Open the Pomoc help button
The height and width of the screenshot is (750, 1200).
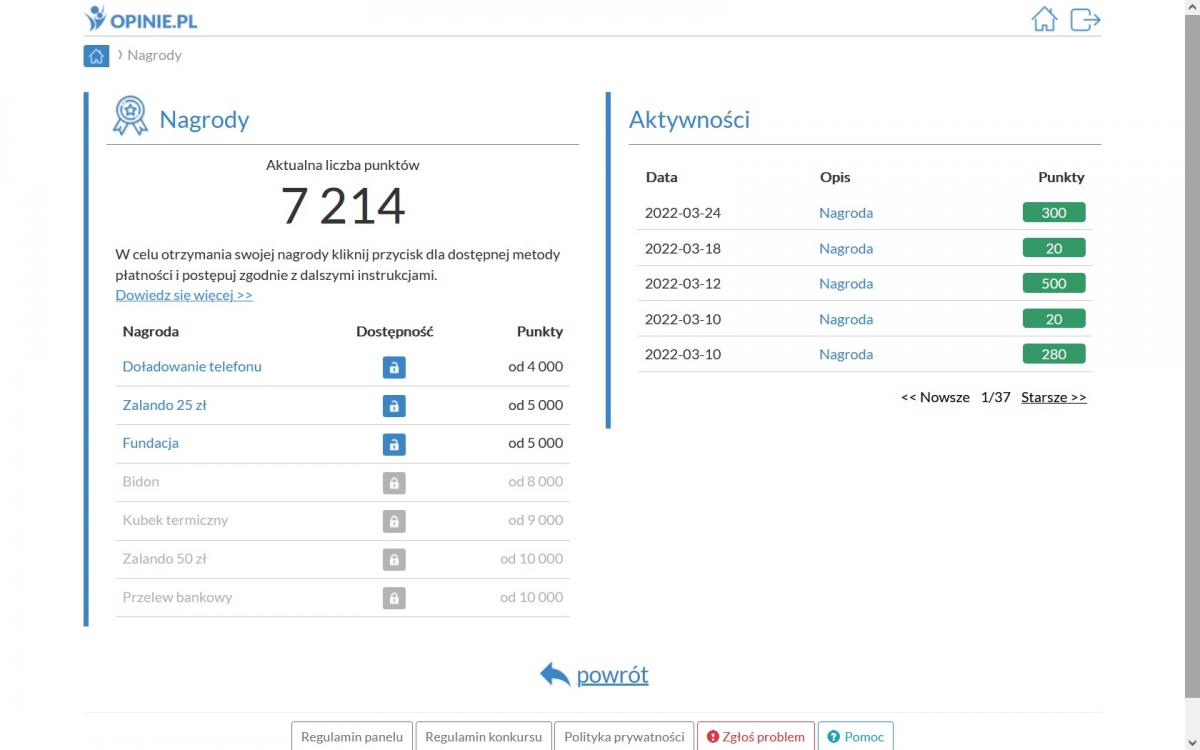856,736
